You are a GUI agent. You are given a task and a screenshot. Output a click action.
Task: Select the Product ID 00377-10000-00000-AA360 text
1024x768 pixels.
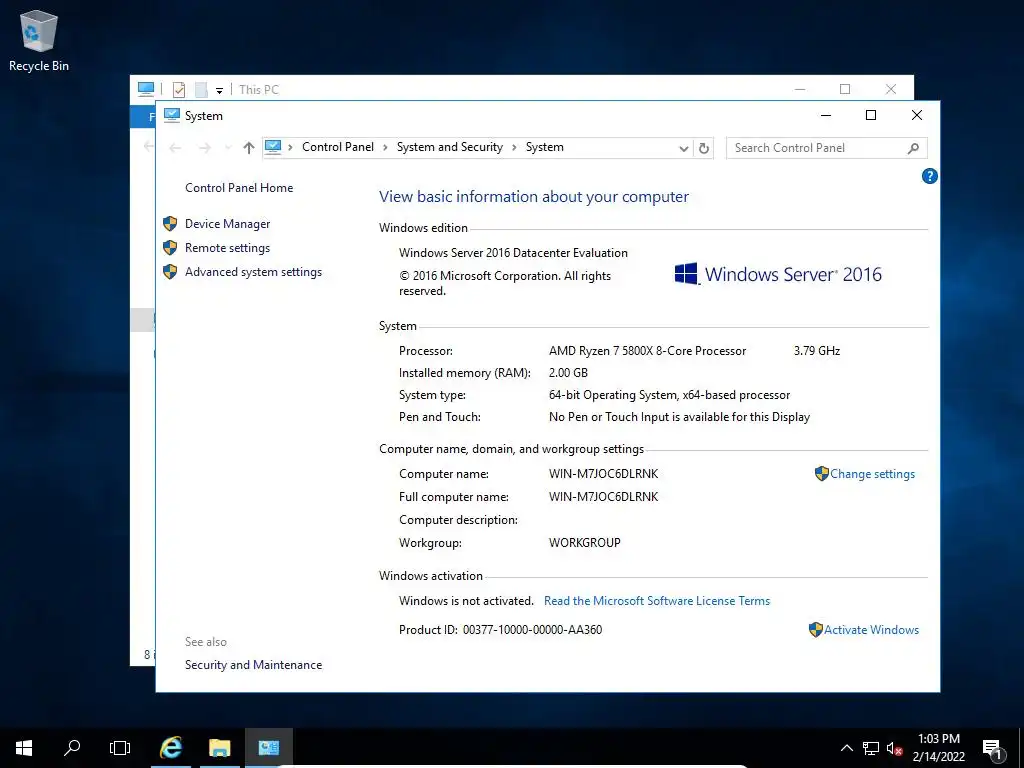tap(532, 630)
